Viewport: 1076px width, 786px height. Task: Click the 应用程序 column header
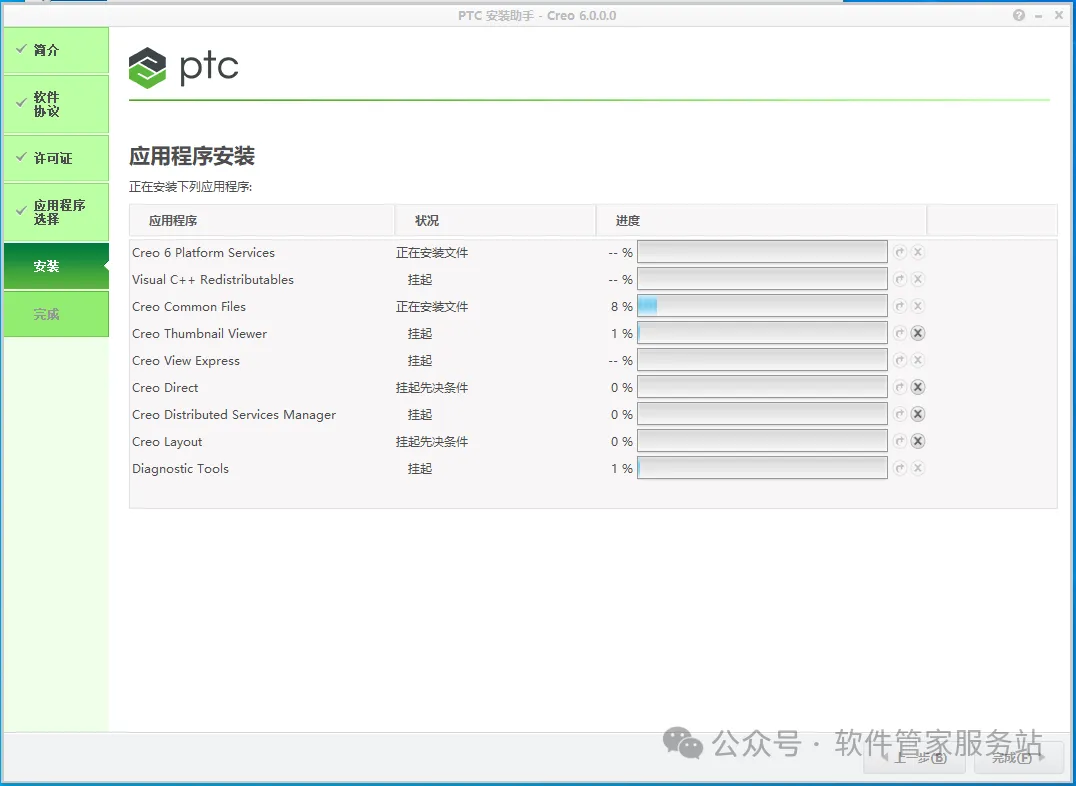click(262, 220)
